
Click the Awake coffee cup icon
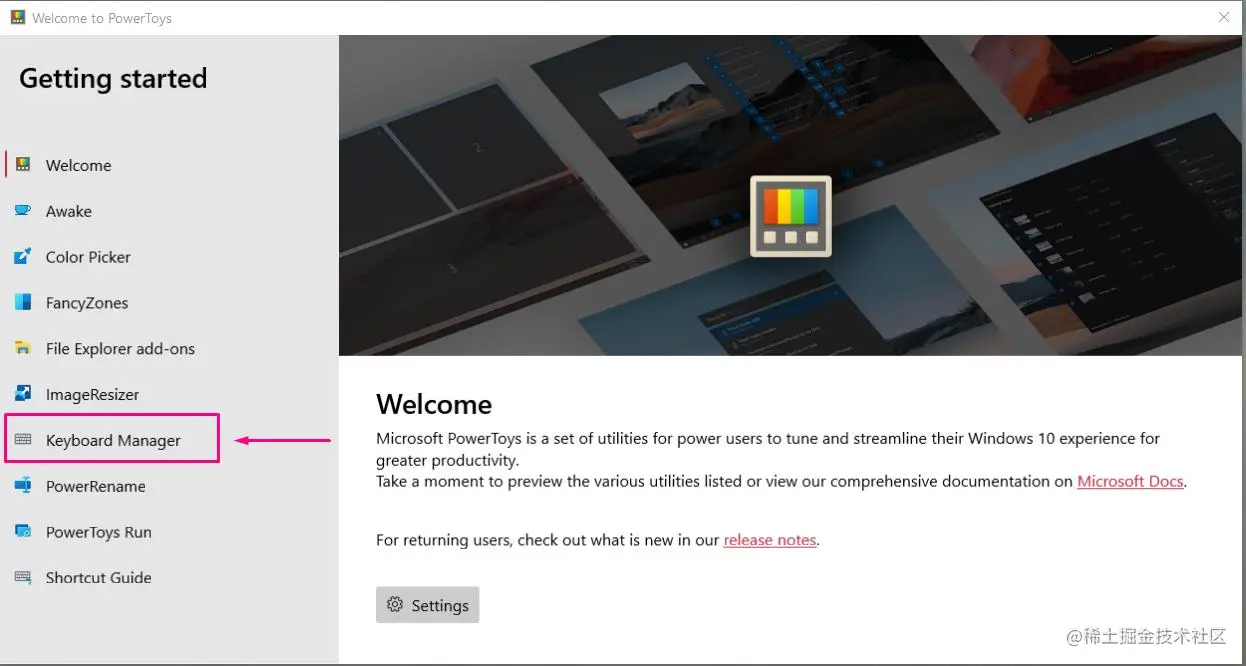pyautogui.click(x=23, y=211)
